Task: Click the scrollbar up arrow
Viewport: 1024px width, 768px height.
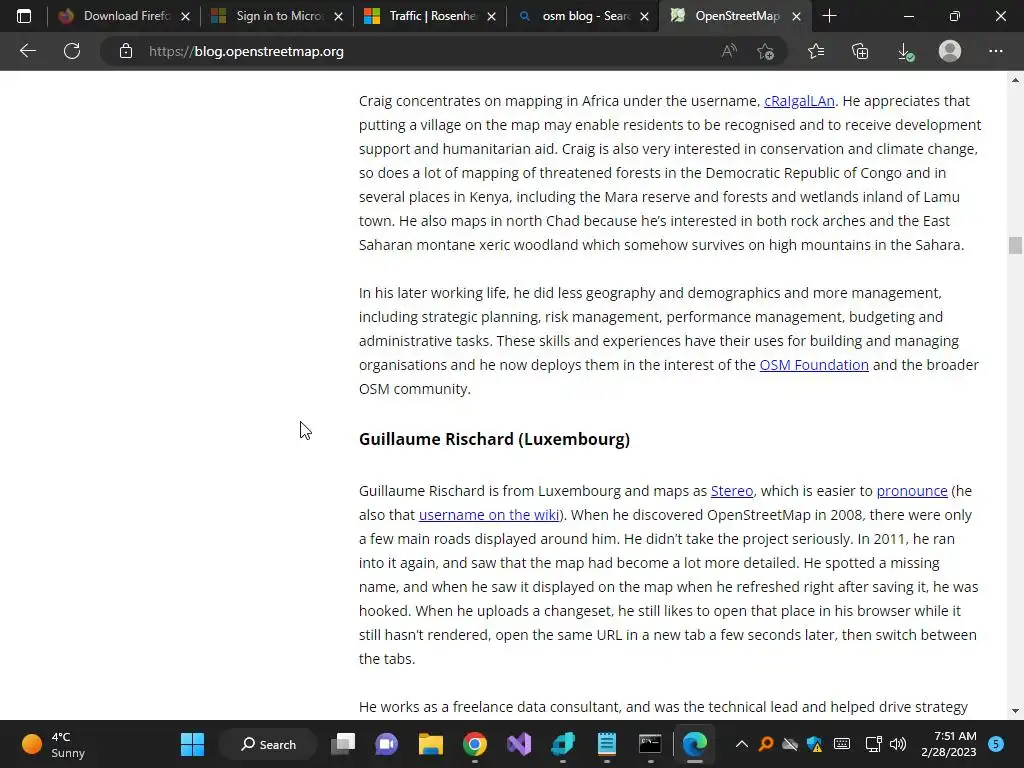Action: coord(1015,80)
